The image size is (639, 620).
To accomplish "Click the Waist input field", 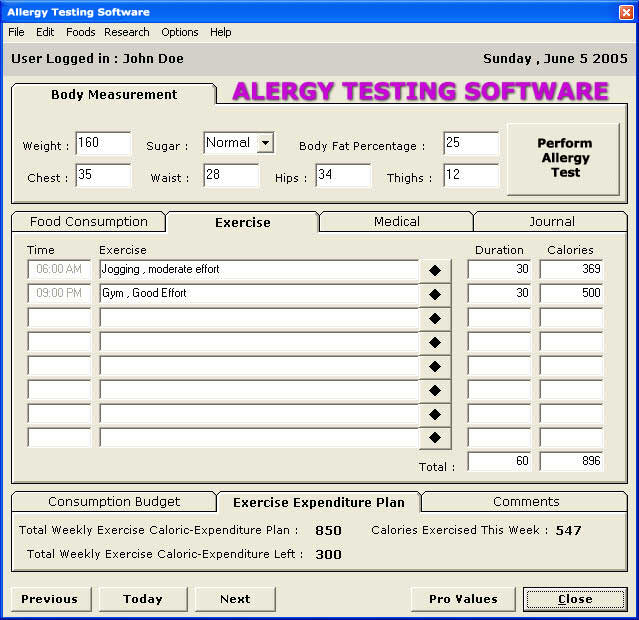I will tap(231, 175).
